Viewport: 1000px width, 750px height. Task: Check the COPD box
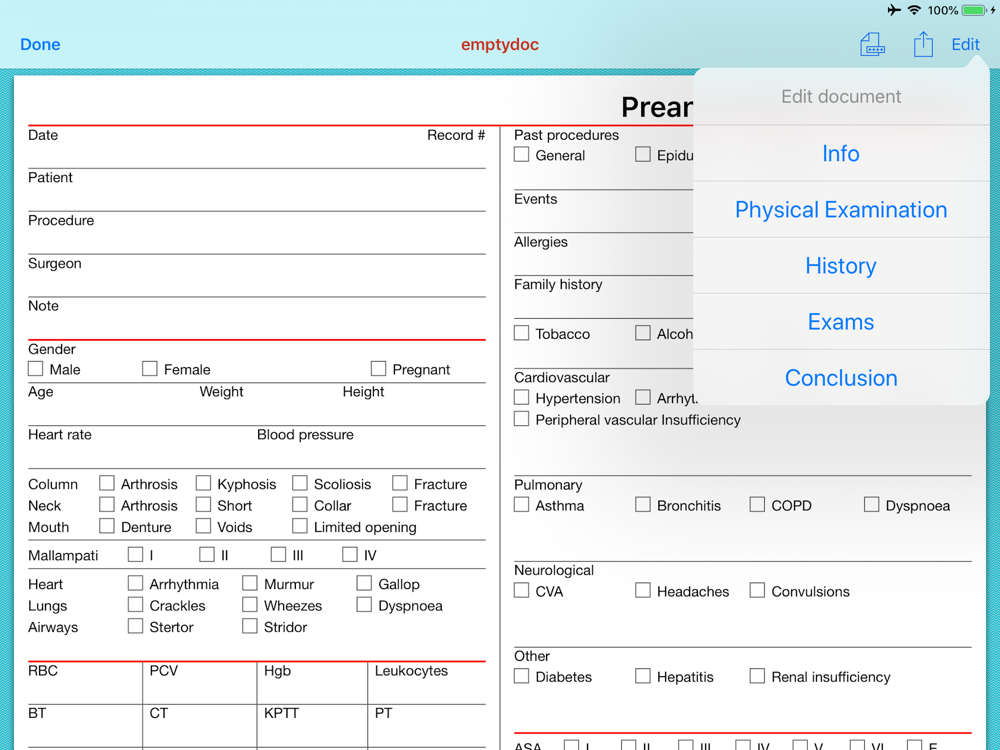pyautogui.click(x=757, y=504)
